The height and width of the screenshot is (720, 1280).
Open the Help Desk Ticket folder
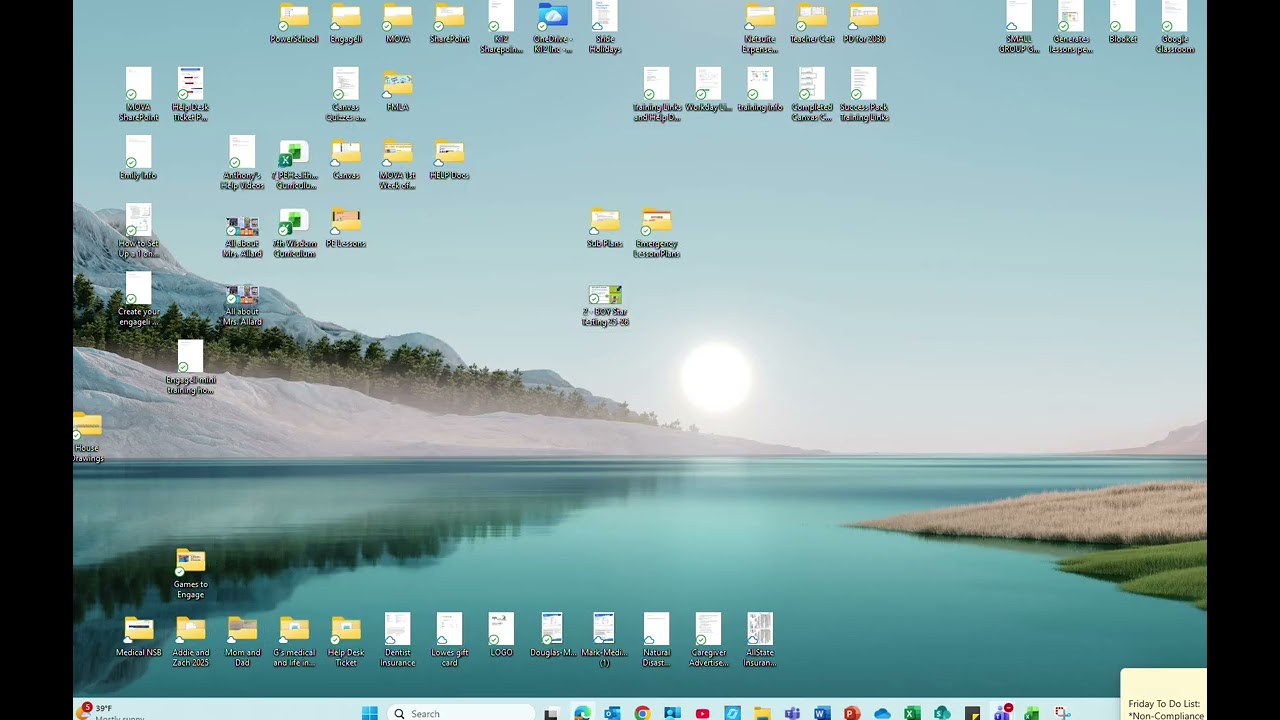(x=346, y=641)
